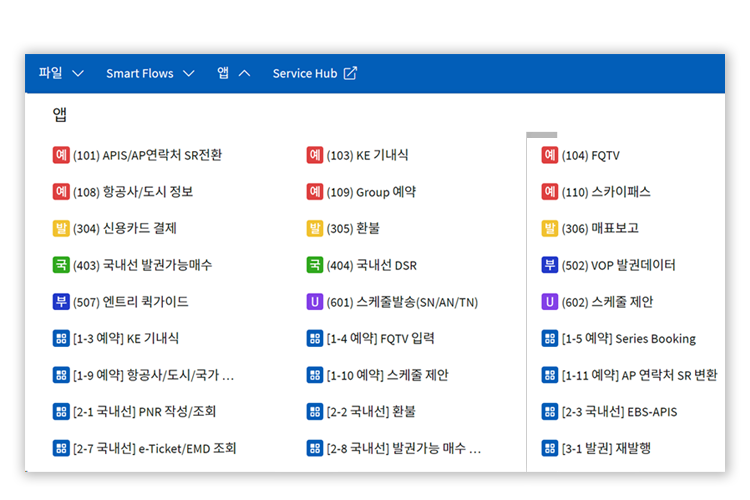
Task: Expand the Smart Flows chevron
Action: pyautogui.click(x=189, y=74)
